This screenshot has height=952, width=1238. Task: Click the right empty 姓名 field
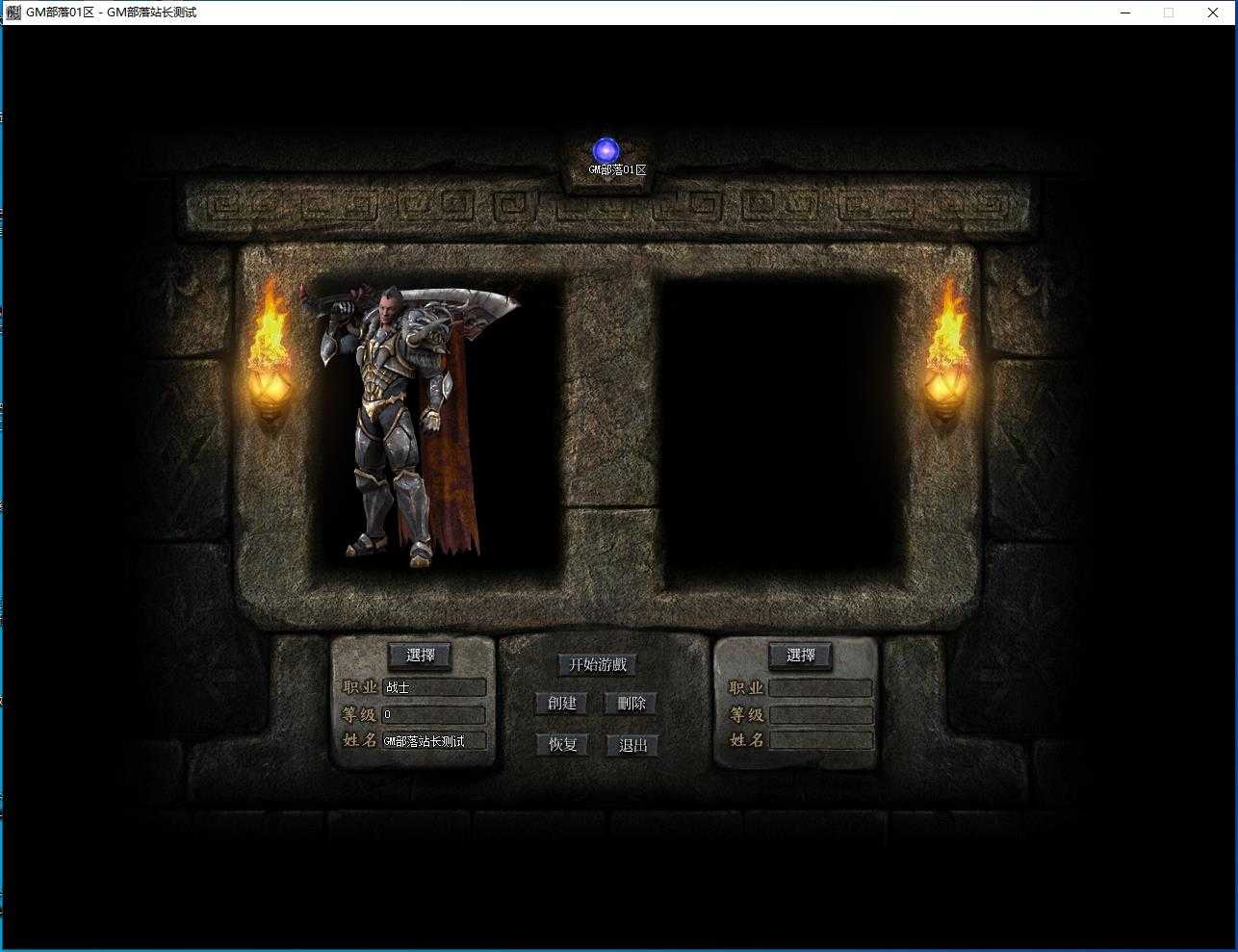(x=821, y=740)
